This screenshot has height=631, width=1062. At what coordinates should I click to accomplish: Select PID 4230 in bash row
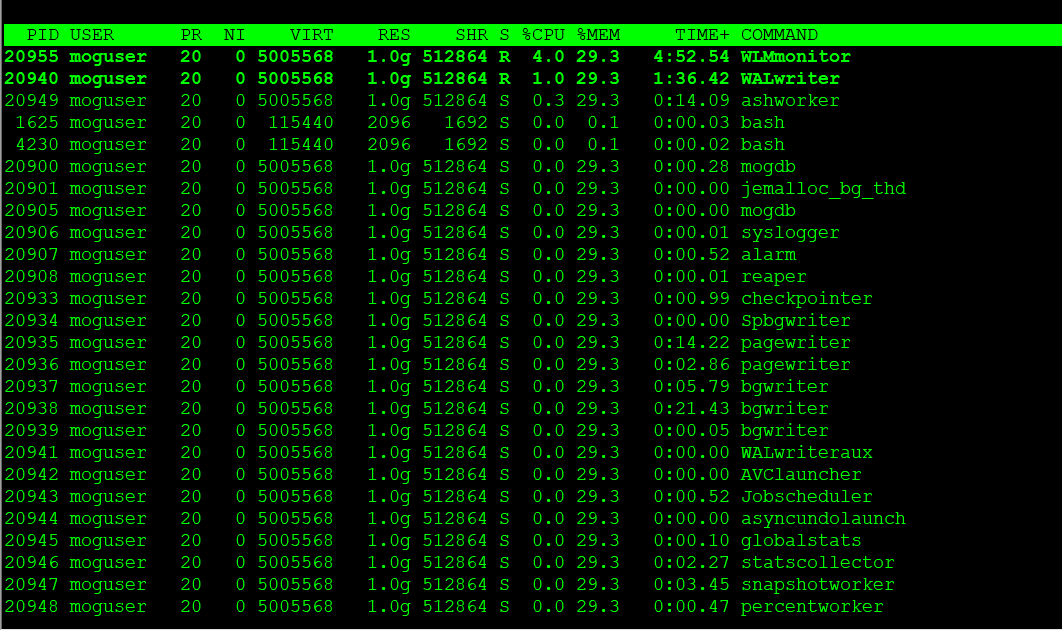(x=37, y=145)
